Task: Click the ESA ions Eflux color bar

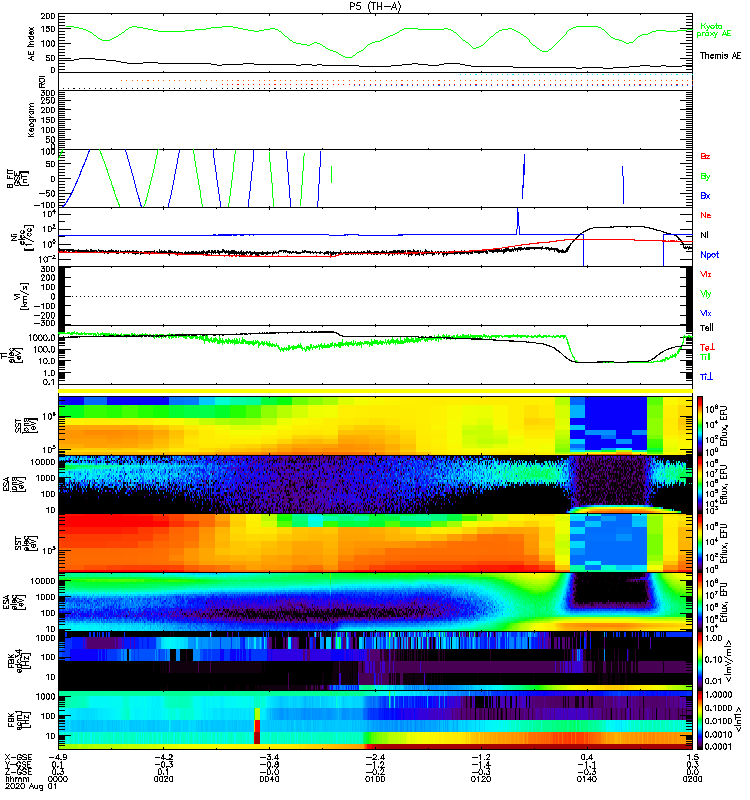Action: coord(700,484)
